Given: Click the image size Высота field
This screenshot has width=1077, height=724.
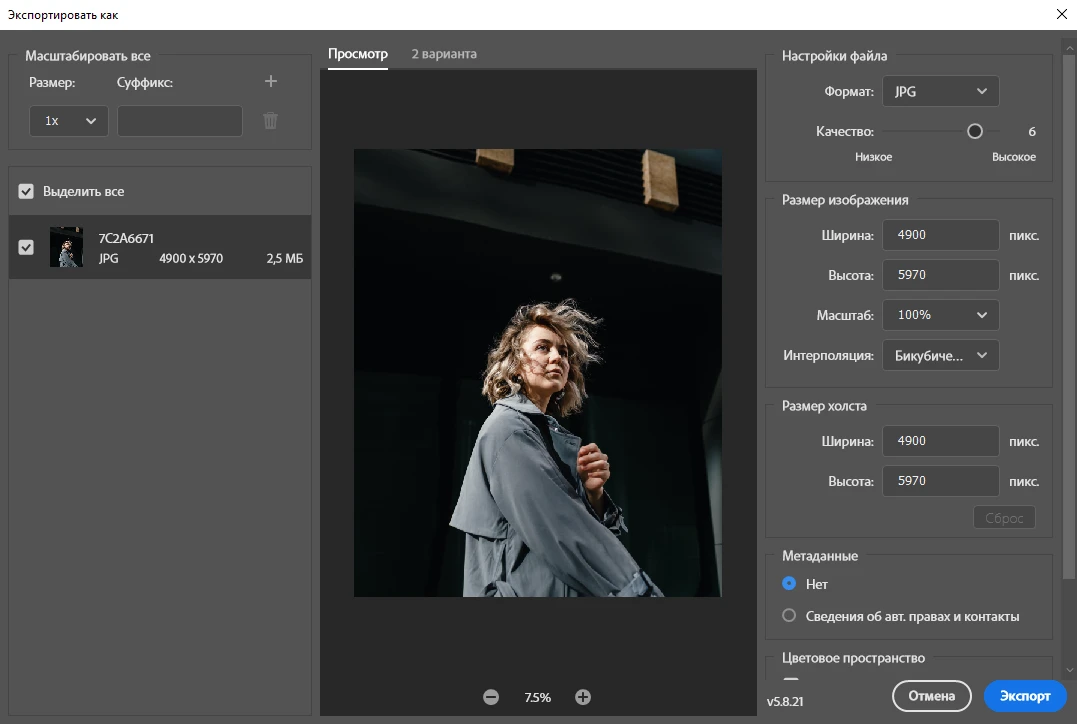Looking at the screenshot, I should [940, 275].
